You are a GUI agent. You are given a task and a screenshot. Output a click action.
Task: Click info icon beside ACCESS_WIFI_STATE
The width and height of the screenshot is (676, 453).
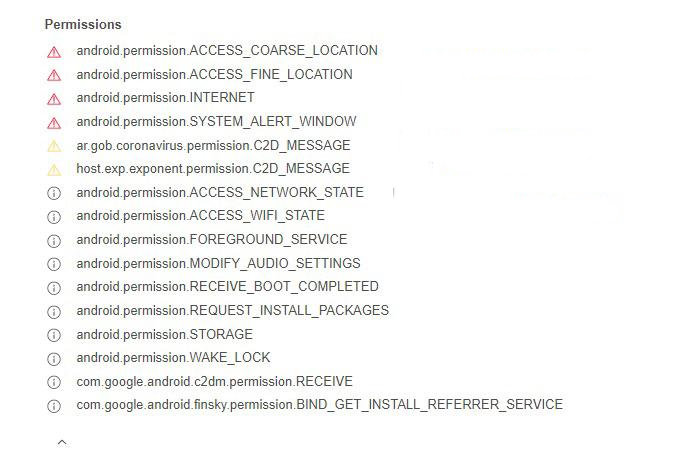[x=54, y=217]
